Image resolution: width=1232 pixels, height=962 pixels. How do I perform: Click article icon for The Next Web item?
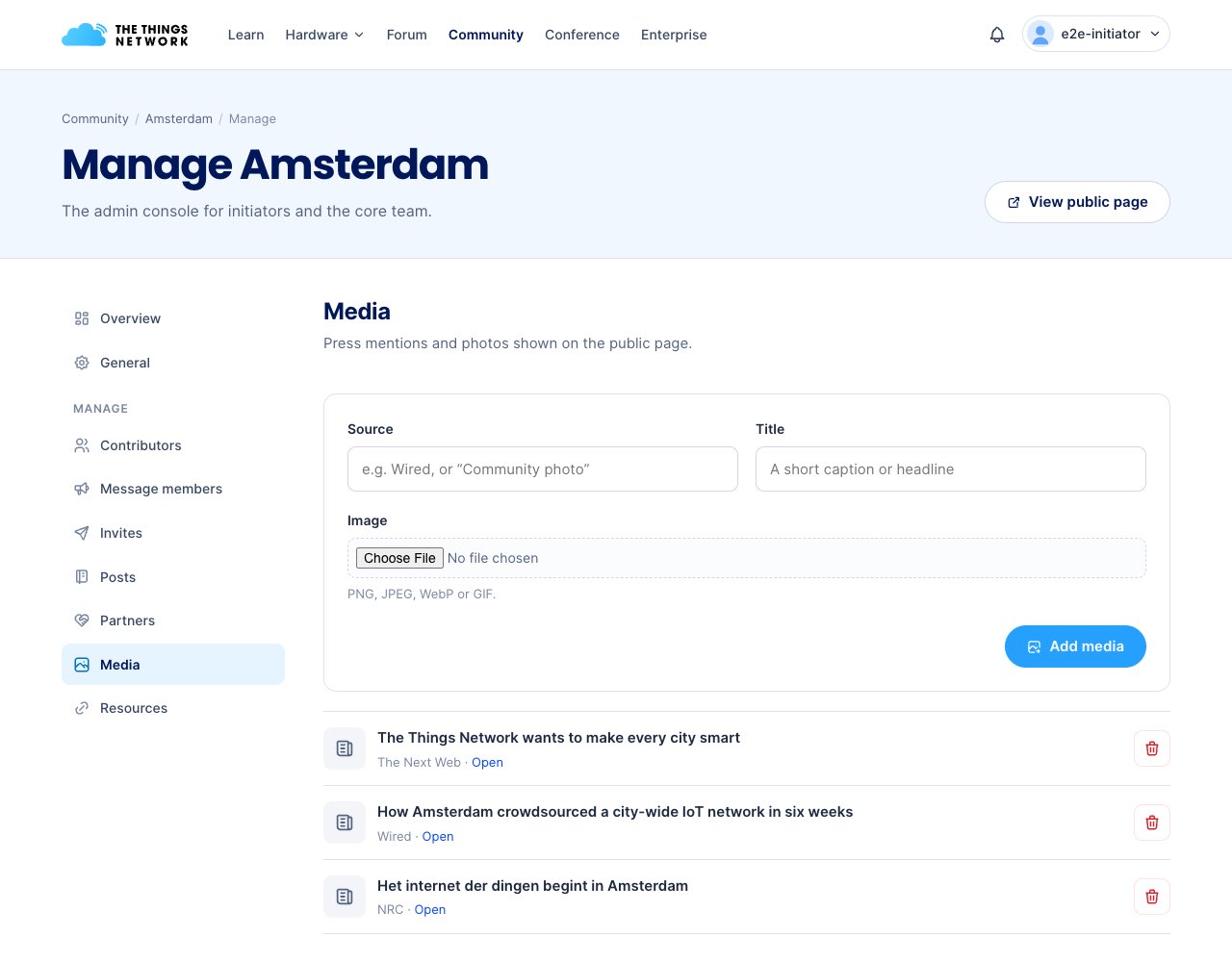click(x=345, y=748)
